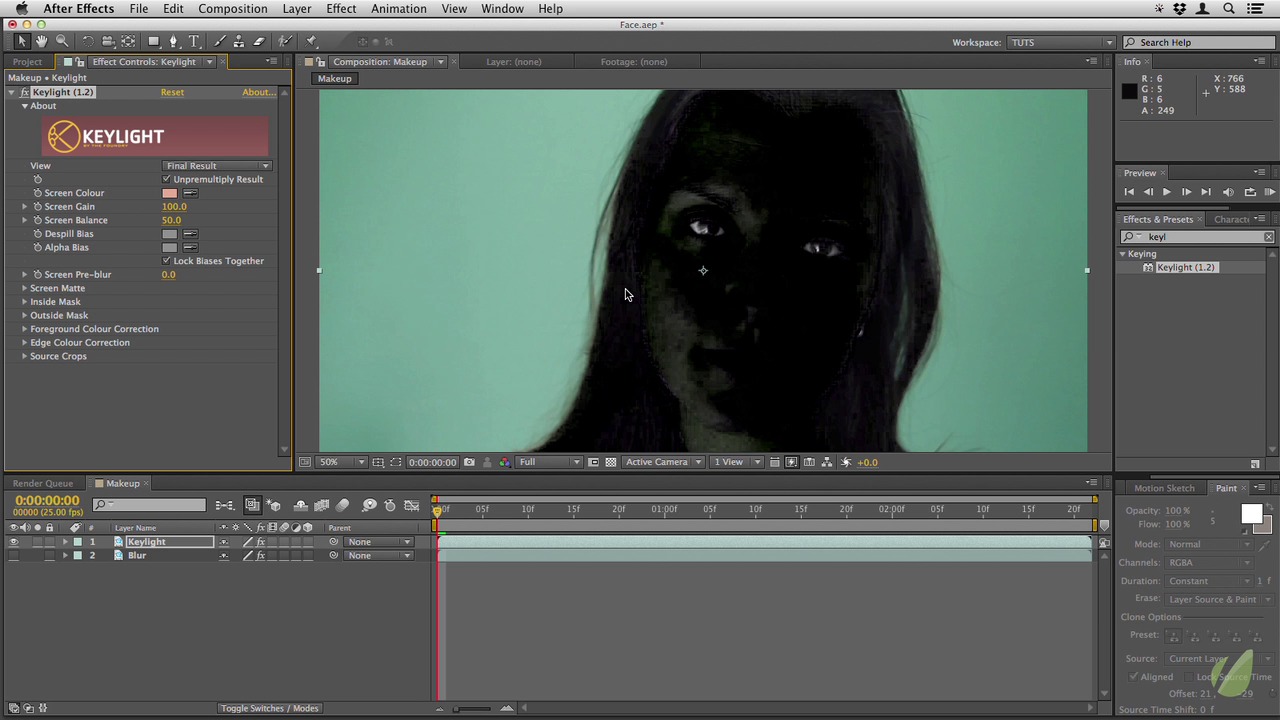This screenshot has height=720, width=1280.
Task: Select the Clone Stamp tool
Action: pos(238,41)
